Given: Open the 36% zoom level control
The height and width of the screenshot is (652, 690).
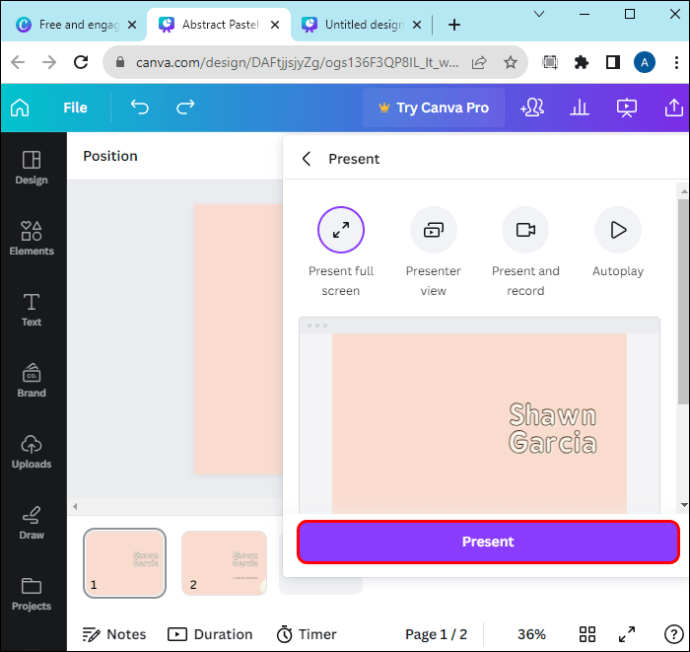Looking at the screenshot, I should coord(532,634).
